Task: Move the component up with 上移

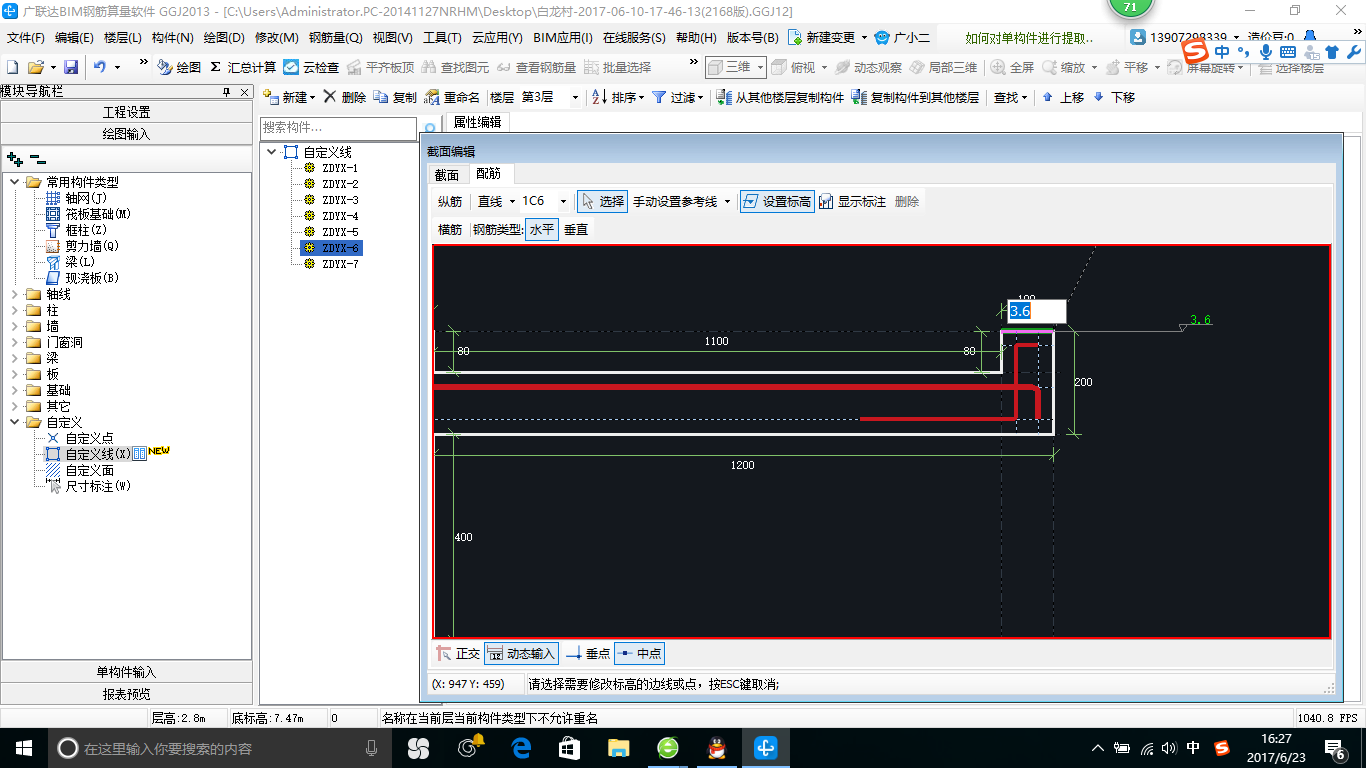Action: [x=1063, y=97]
